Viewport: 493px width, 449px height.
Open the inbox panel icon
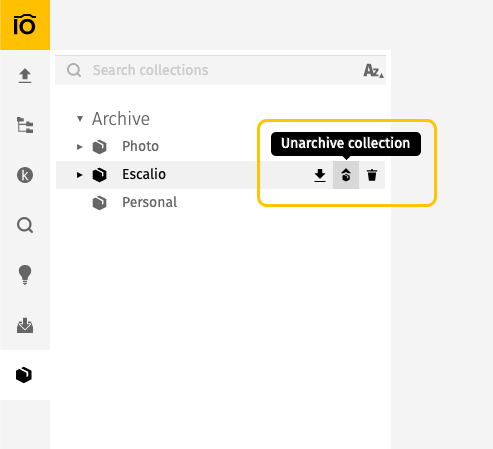pos(25,325)
